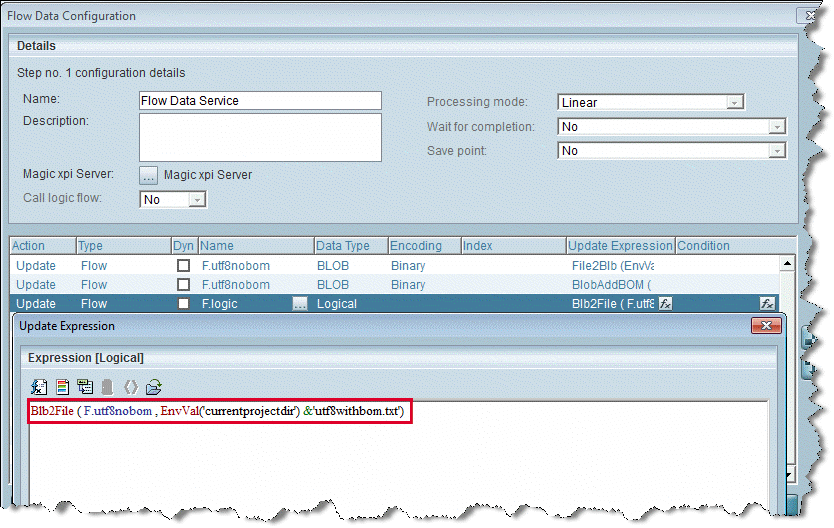The image size is (834, 528).
Task: Click the Condition column header
Action: coord(736,246)
